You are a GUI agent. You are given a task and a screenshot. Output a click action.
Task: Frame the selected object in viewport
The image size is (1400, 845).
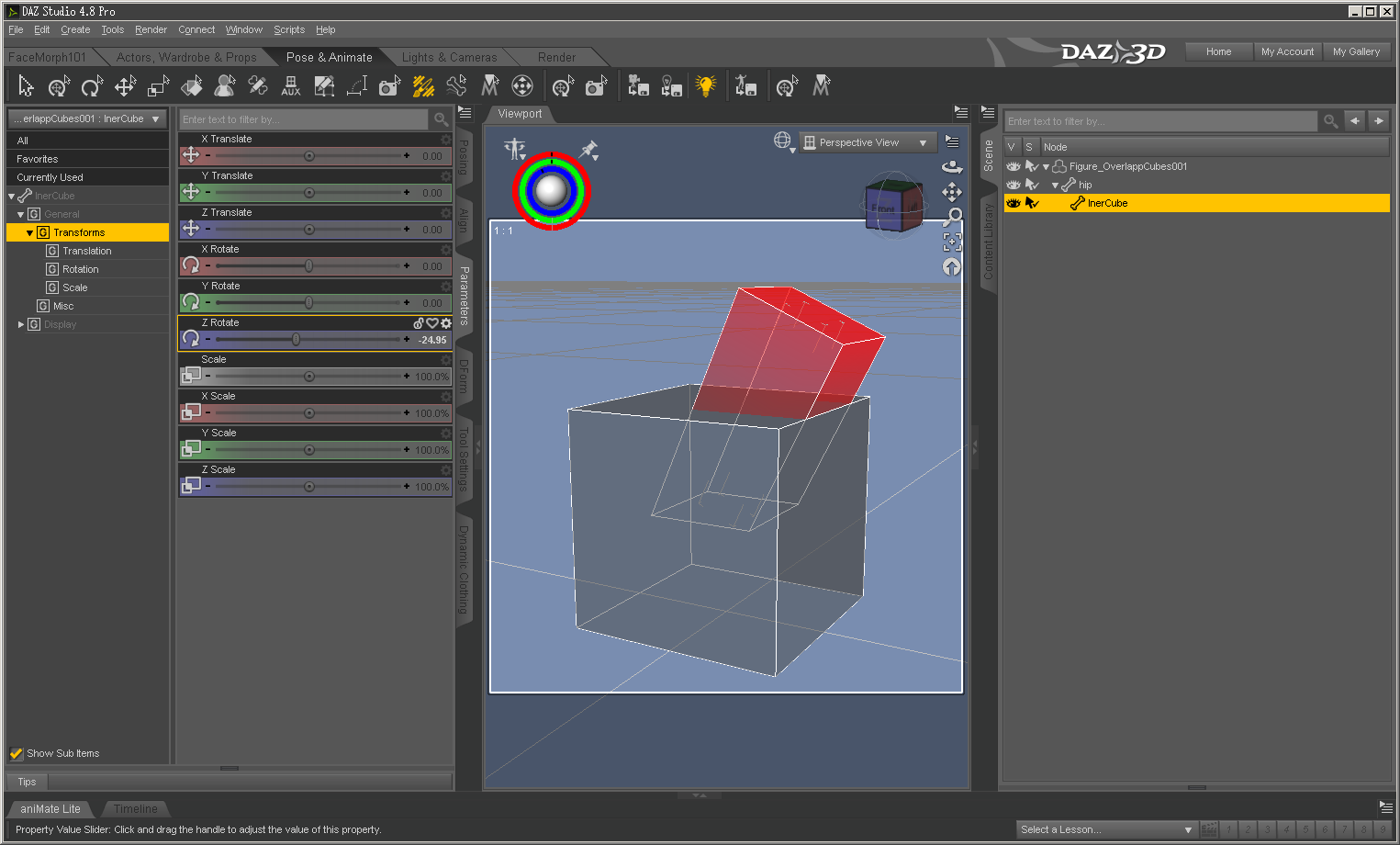952,242
